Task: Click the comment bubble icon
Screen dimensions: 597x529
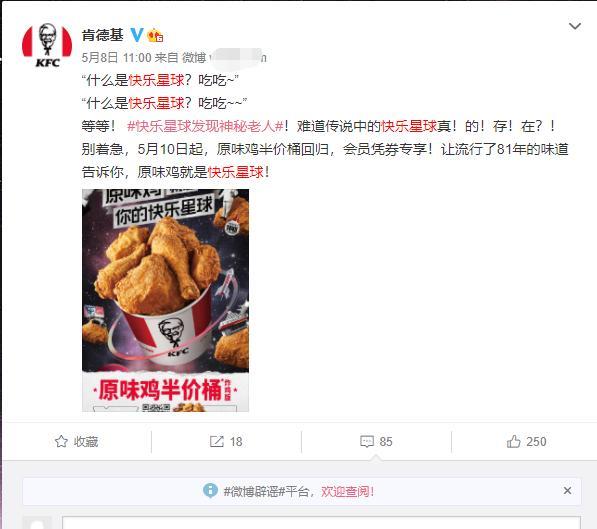Action: [x=367, y=441]
